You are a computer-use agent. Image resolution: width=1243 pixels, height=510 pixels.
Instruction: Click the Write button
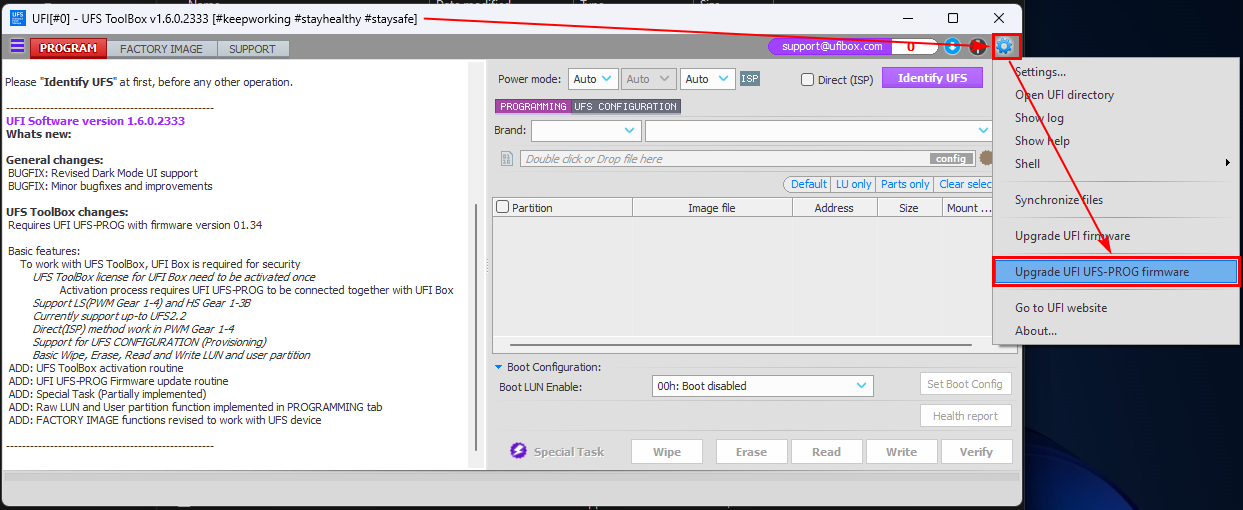coord(901,452)
